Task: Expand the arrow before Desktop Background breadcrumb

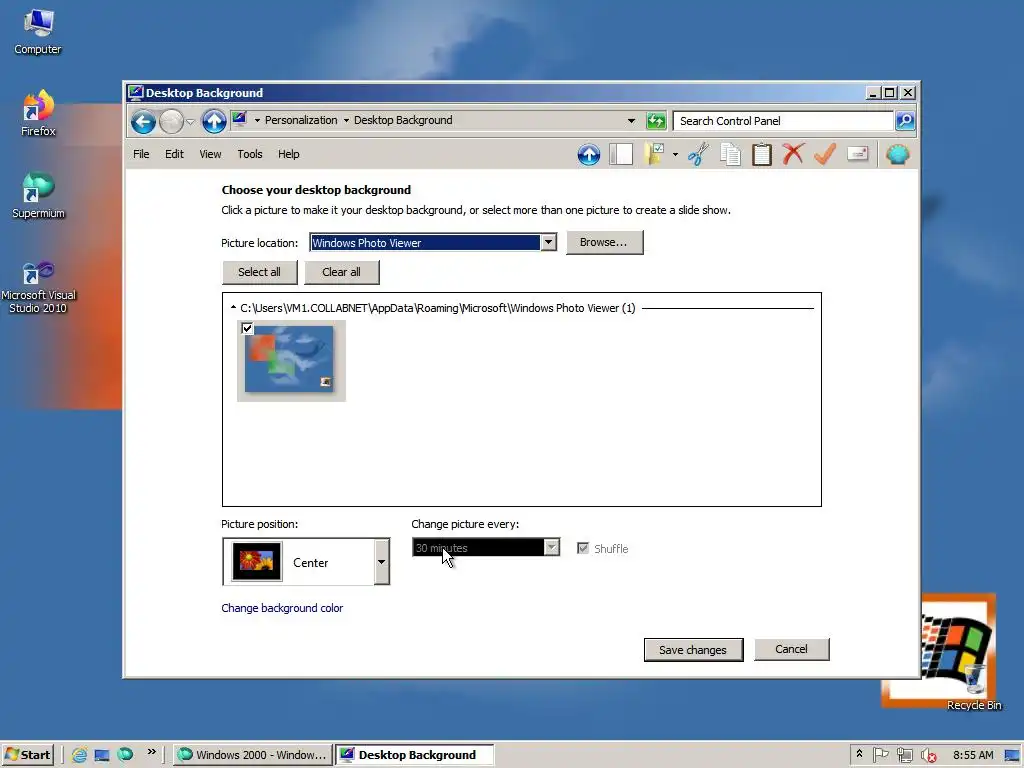Action: tap(346, 120)
